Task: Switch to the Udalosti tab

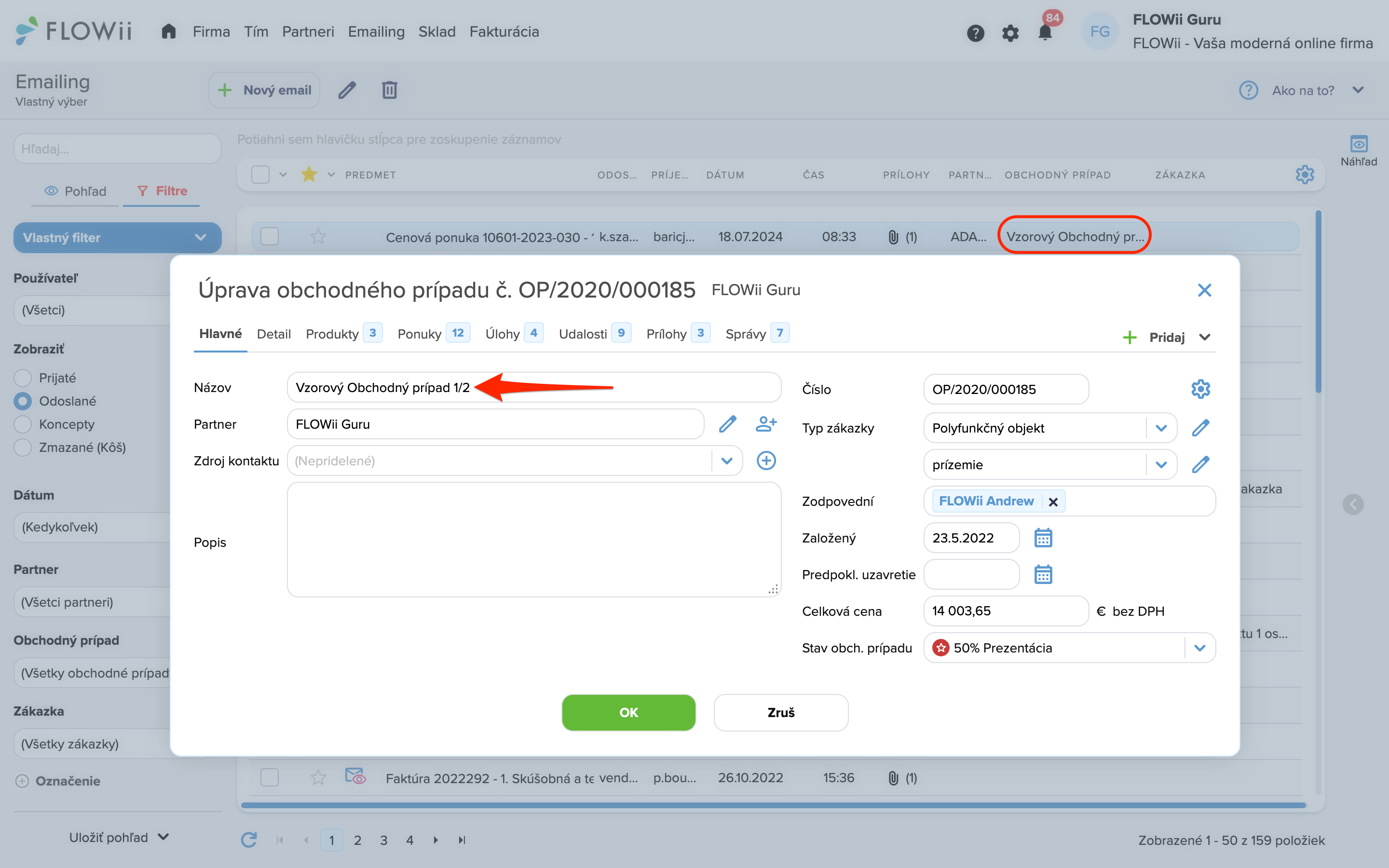Action: coord(595,334)
